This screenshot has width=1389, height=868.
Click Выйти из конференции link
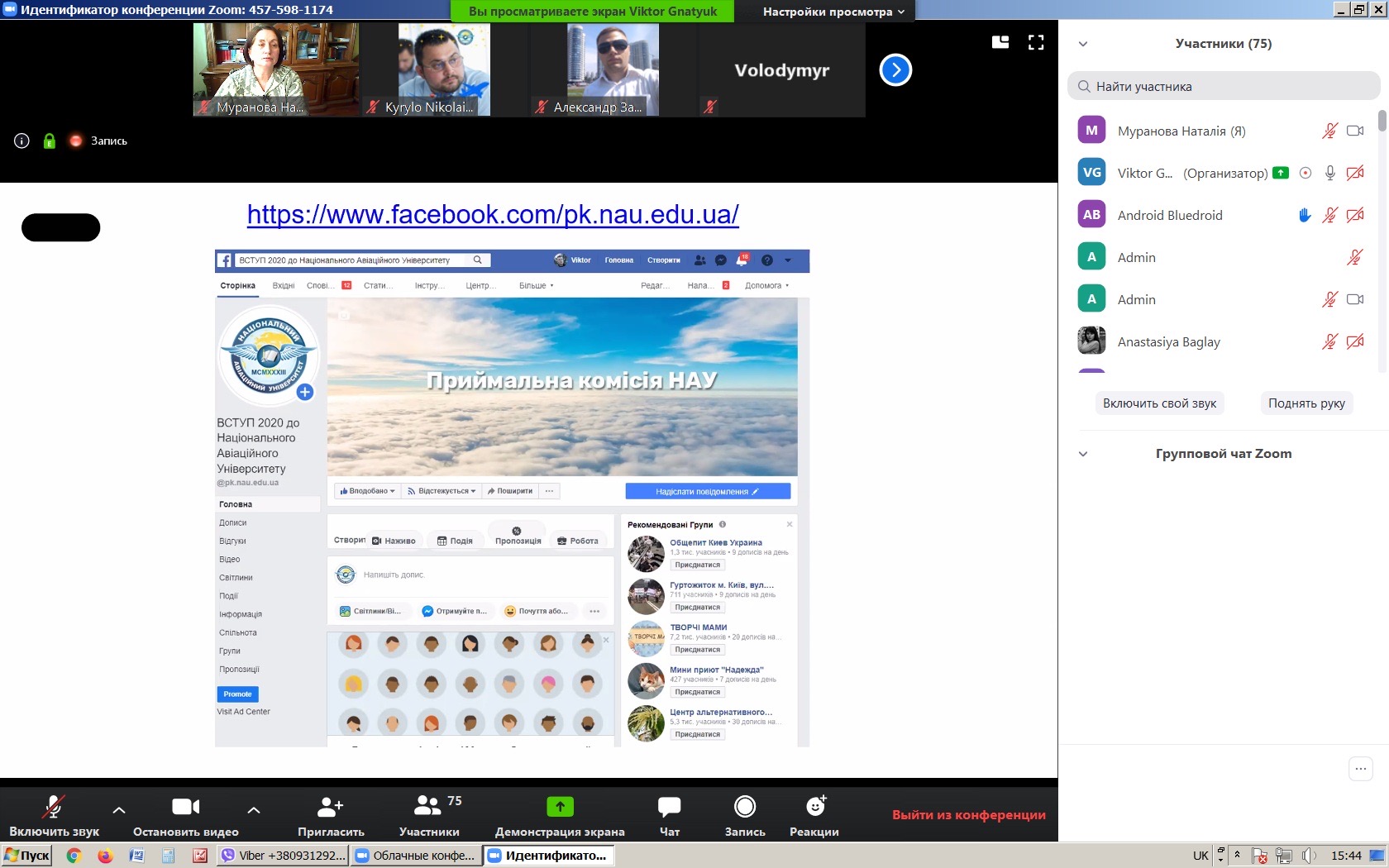[968, 815]
